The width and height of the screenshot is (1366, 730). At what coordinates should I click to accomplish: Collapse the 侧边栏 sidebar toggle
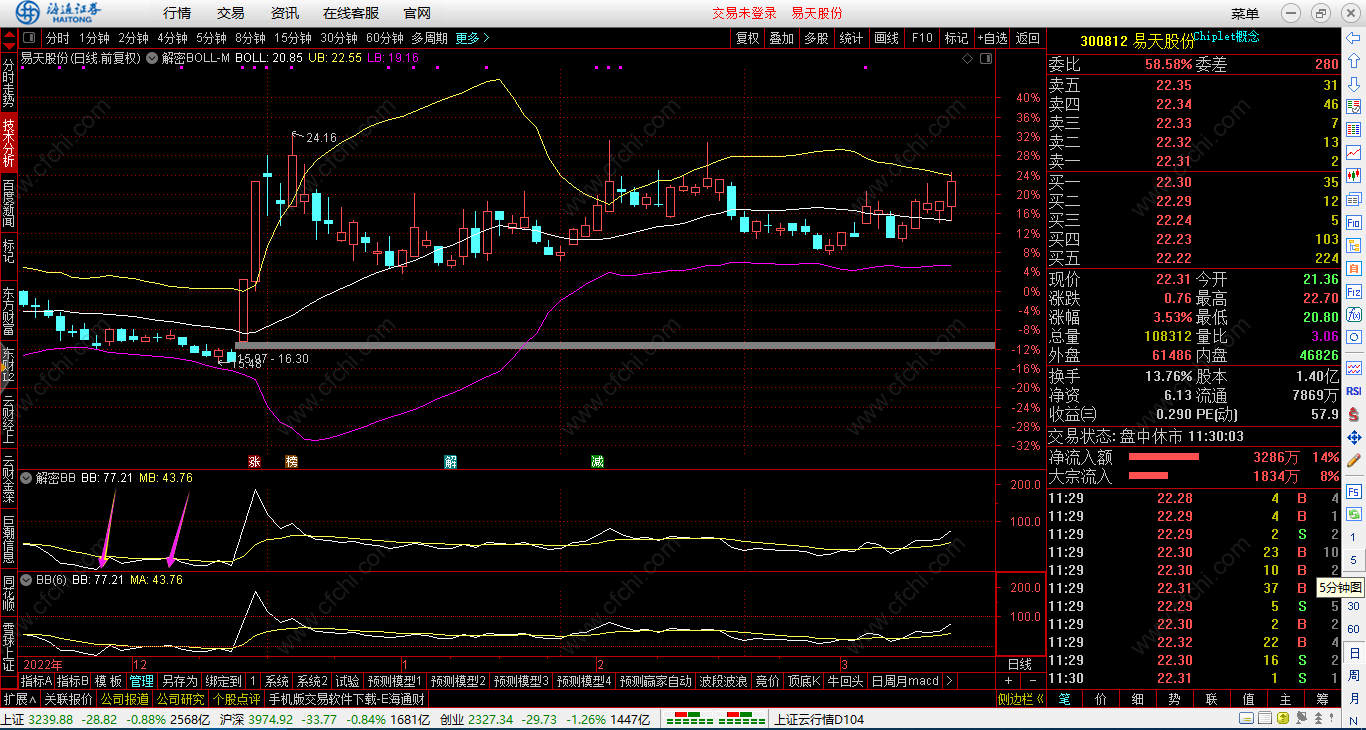[1021, 699]
